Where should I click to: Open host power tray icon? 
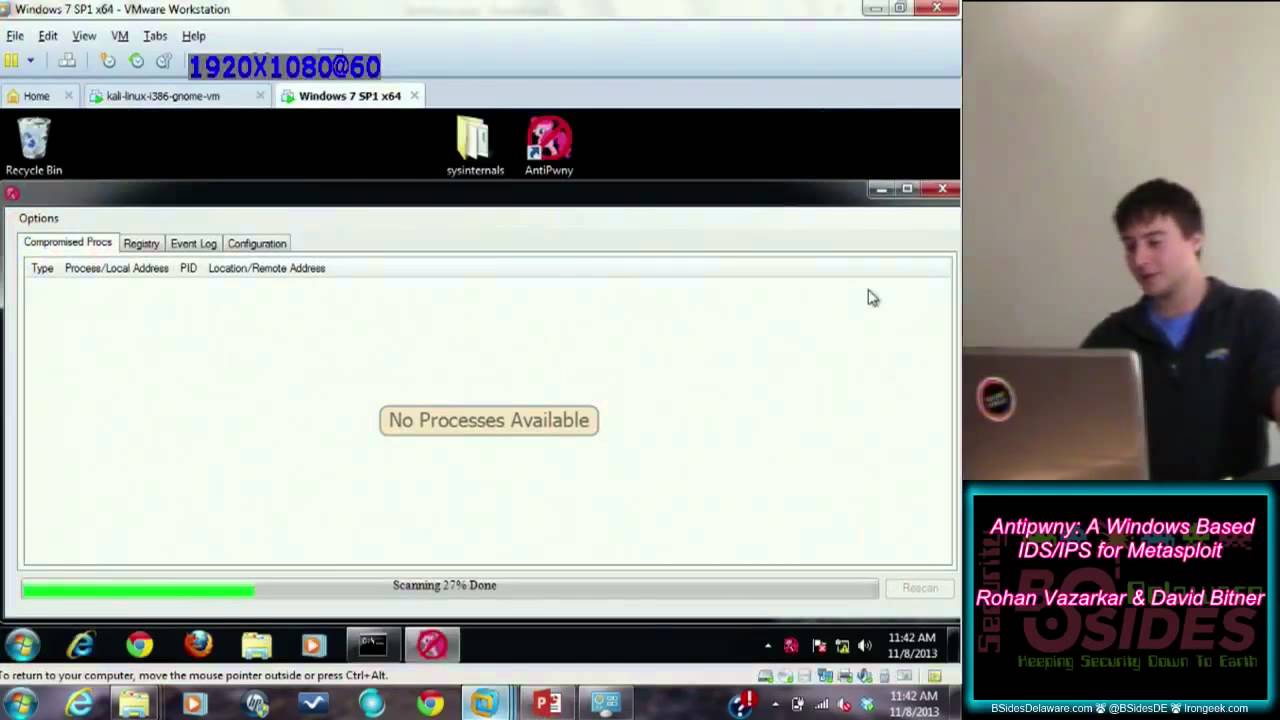[797, 704]
